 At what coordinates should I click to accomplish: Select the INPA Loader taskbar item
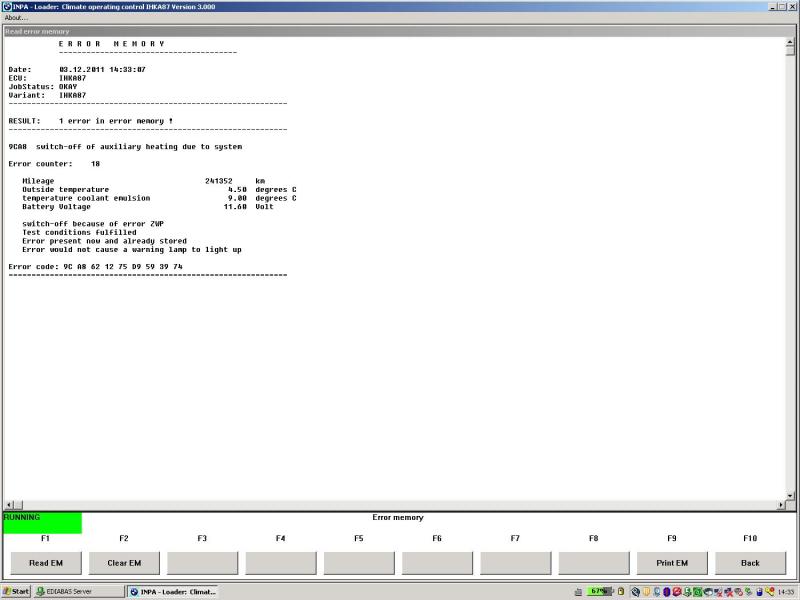(x=172, y=591)
